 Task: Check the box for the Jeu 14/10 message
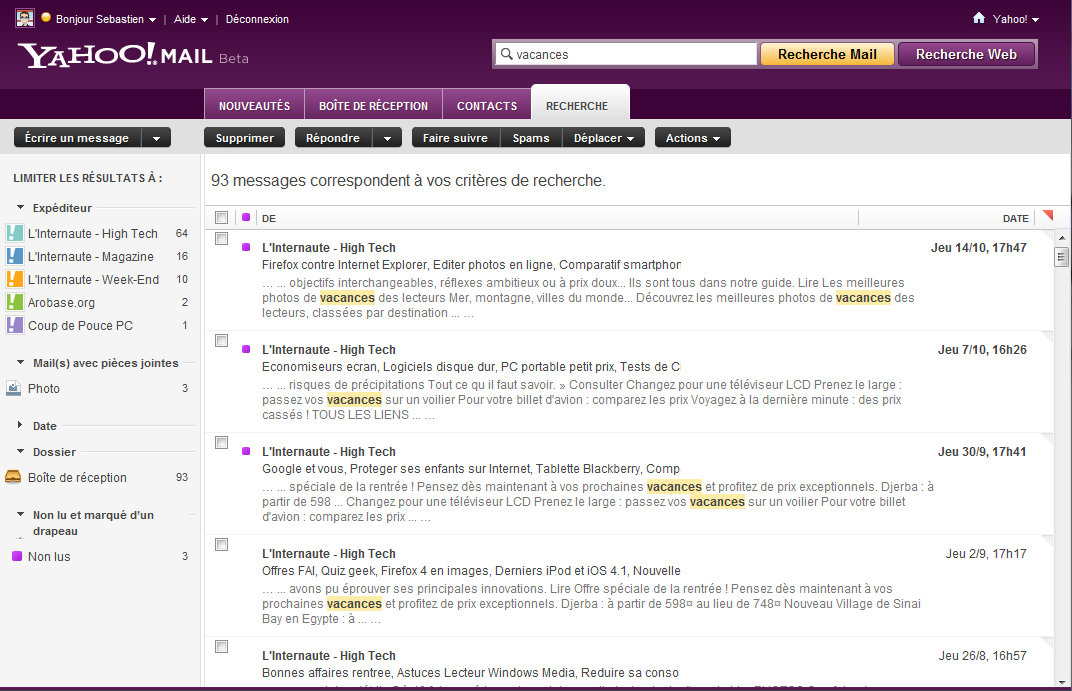(x=222, y=239)
